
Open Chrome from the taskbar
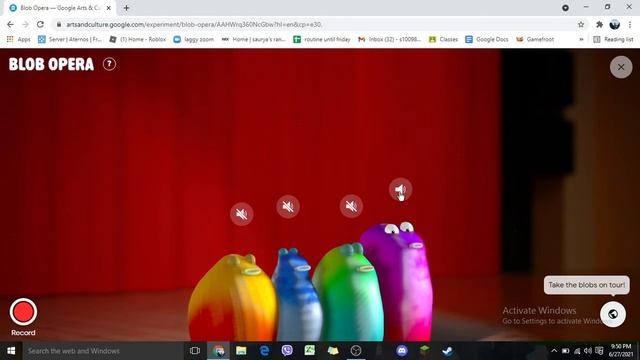218,351
